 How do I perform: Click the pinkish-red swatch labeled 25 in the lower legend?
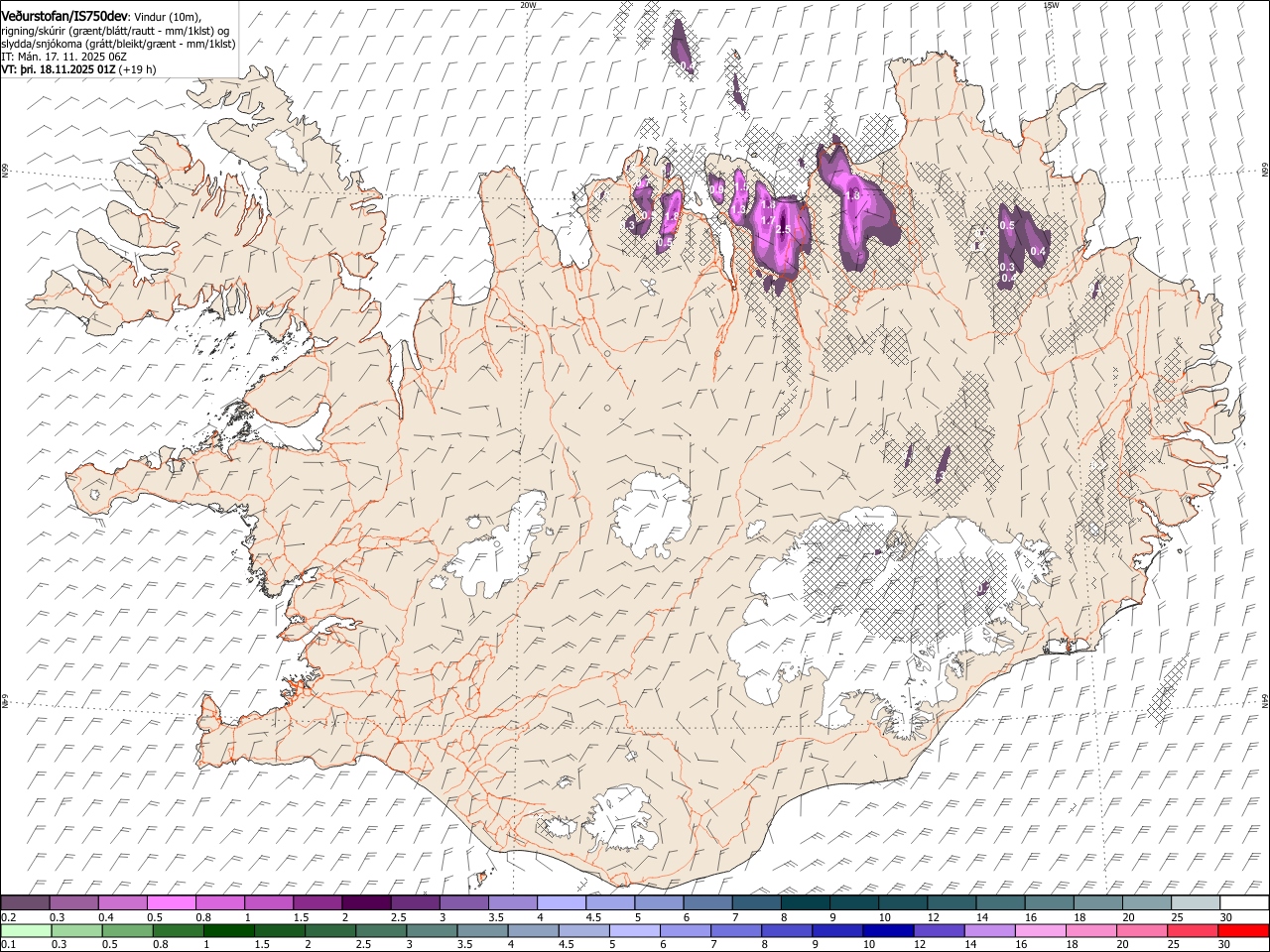[1192, 930]
